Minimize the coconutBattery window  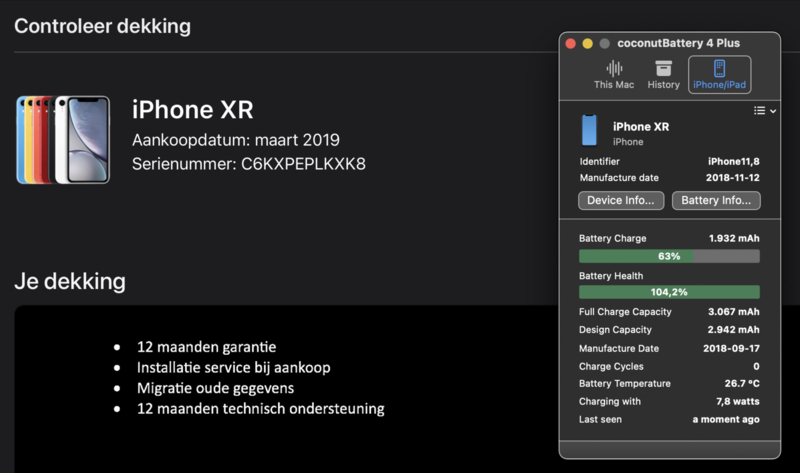[587, 43]
